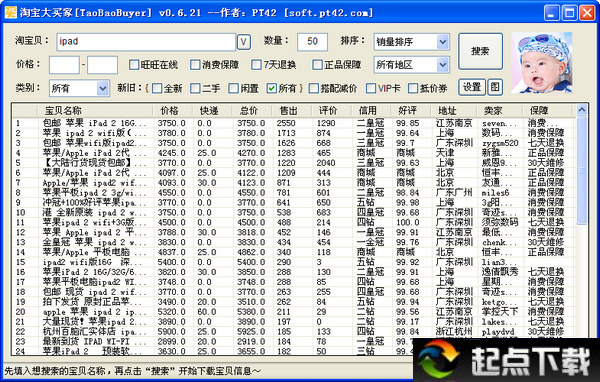Click address 浙江杭州 in row 22

coord(454,332)
